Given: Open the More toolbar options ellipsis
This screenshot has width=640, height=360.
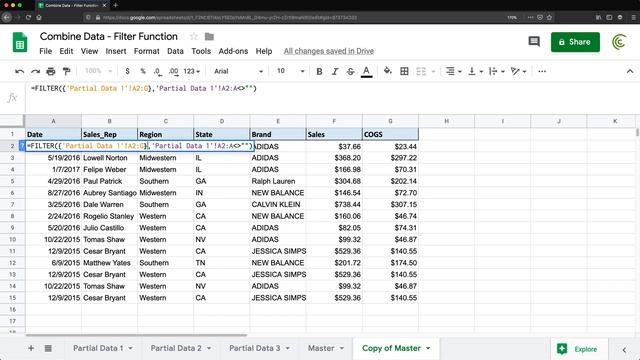Looking at the screenshot, I should tap(542, 71).
